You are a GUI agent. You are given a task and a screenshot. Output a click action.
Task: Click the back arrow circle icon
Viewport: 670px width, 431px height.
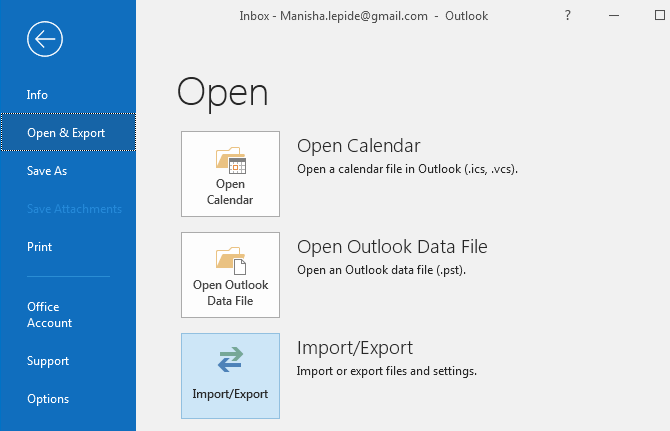click(x=45, y=39)
